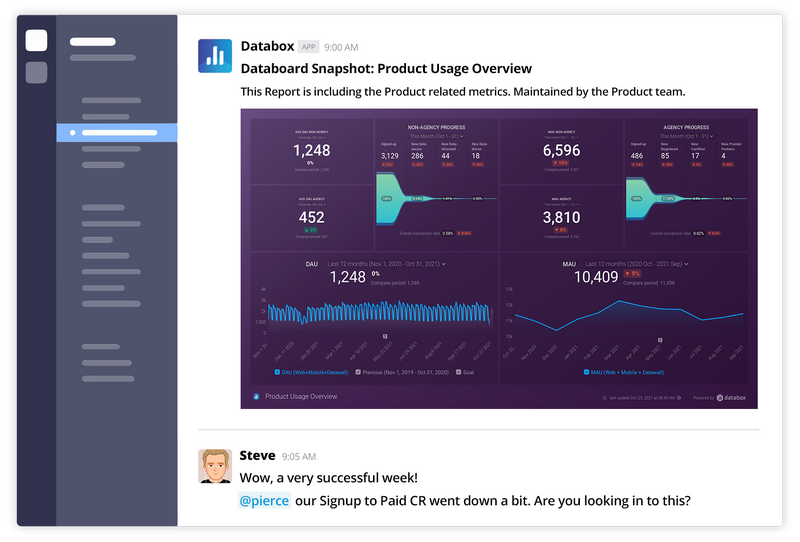Viewport: 800px width, 542px height.
Task: Select the gray workspace square in sidebar
Action: pos(36,72)
